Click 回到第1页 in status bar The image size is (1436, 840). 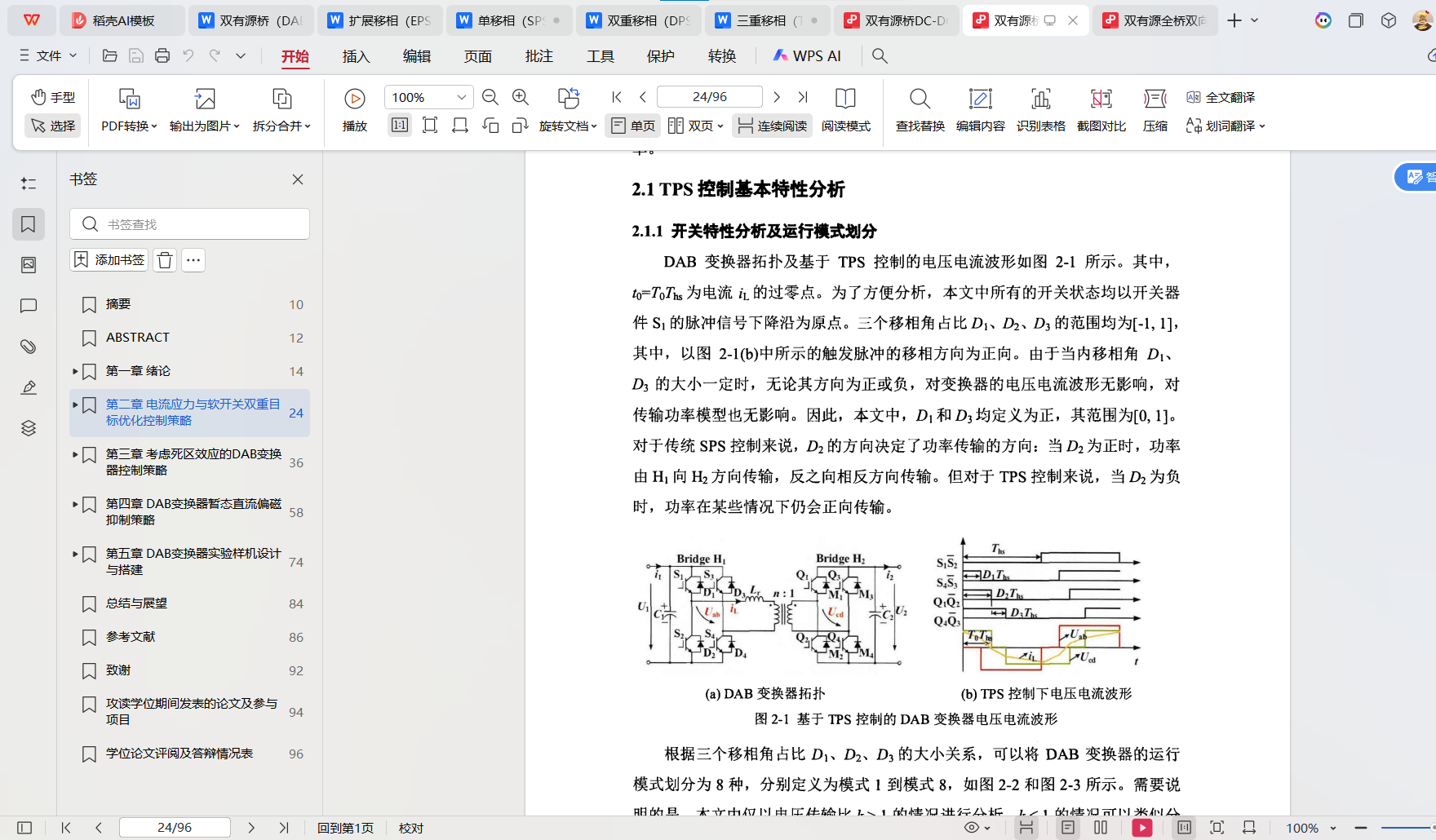(x=345, y=828)
